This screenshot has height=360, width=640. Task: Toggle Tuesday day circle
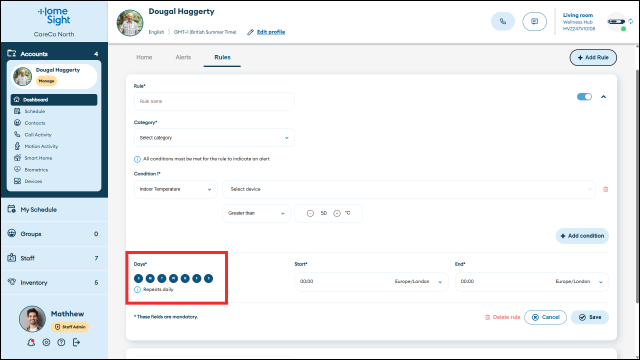coord(162,278)
